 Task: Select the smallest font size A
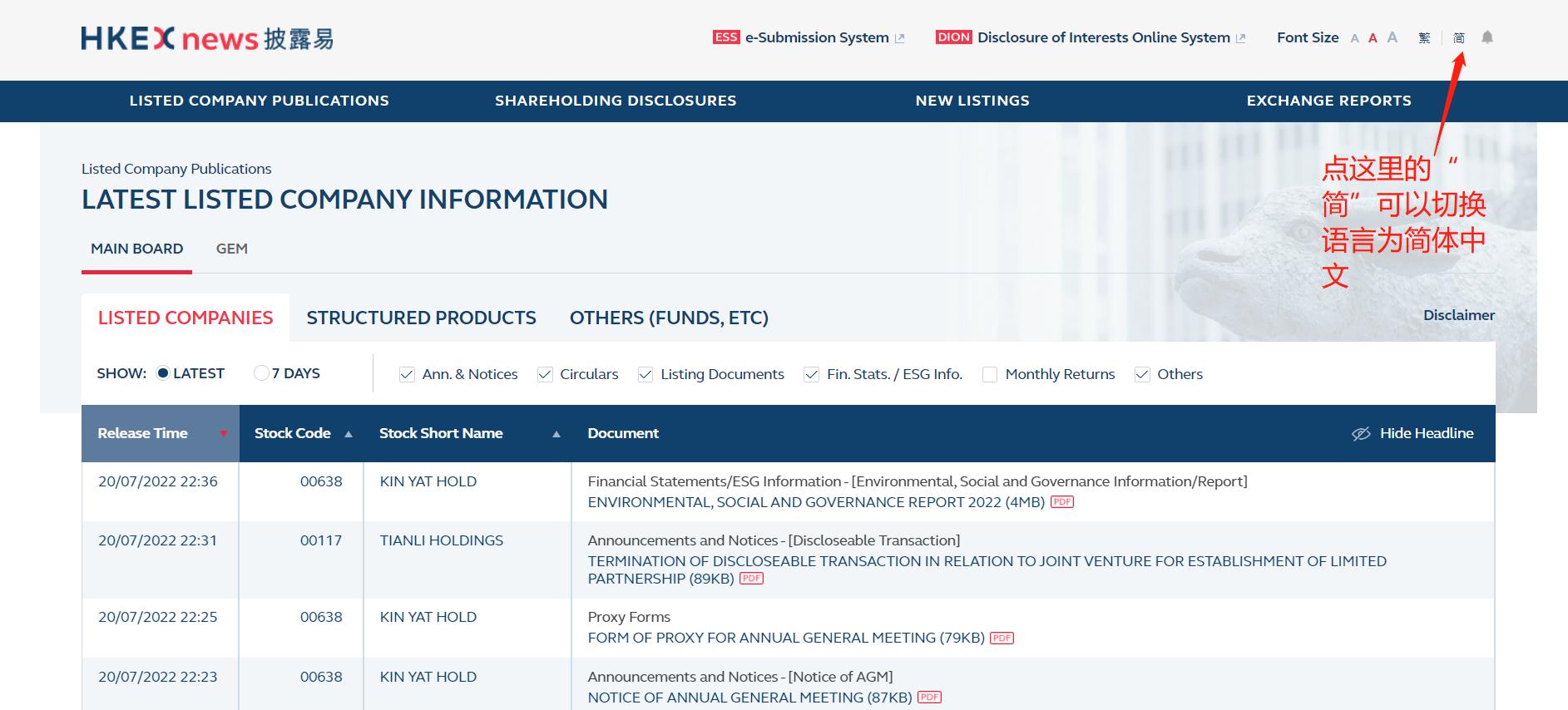pyautogui.click(x=1354, y=38)
